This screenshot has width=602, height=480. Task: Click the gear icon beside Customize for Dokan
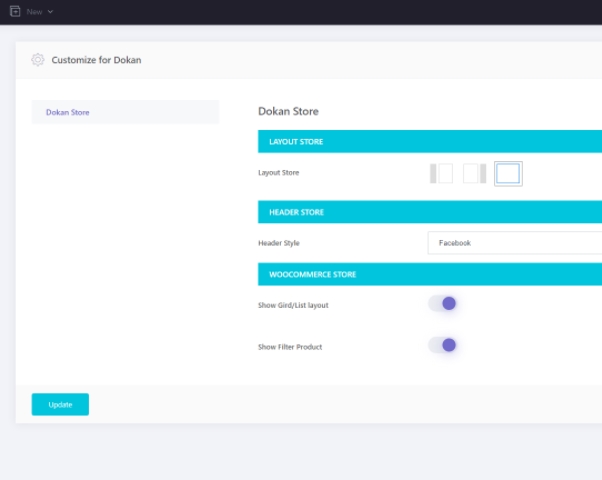coord(38,60)
